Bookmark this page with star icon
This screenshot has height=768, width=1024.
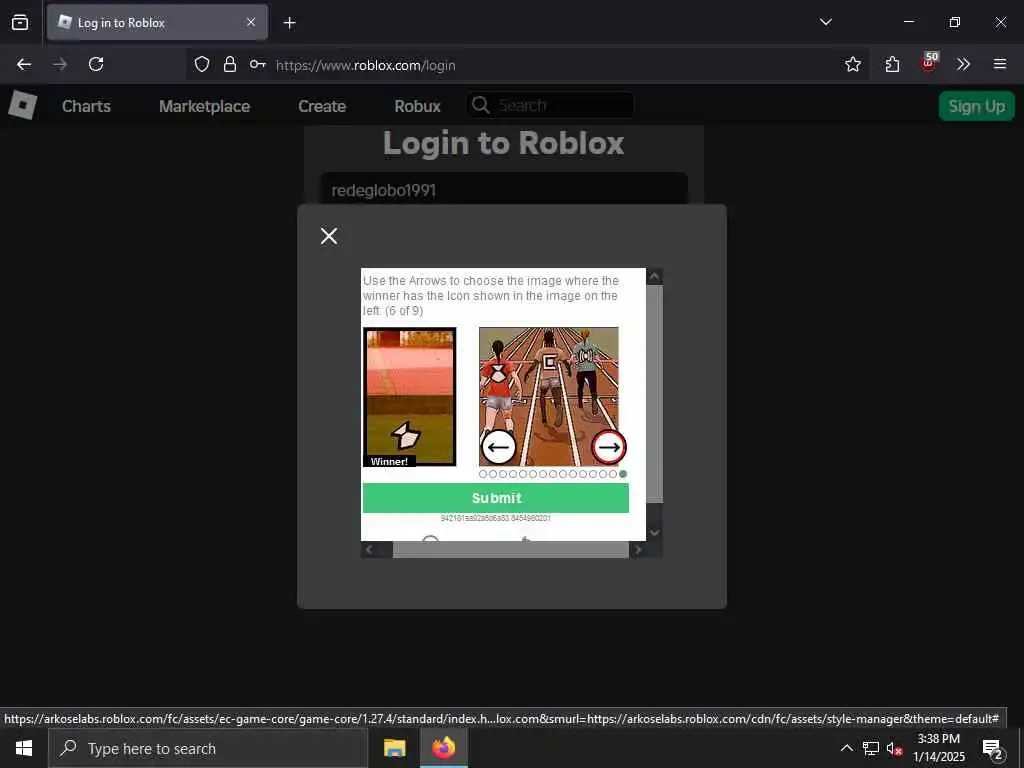click(852, 64)
